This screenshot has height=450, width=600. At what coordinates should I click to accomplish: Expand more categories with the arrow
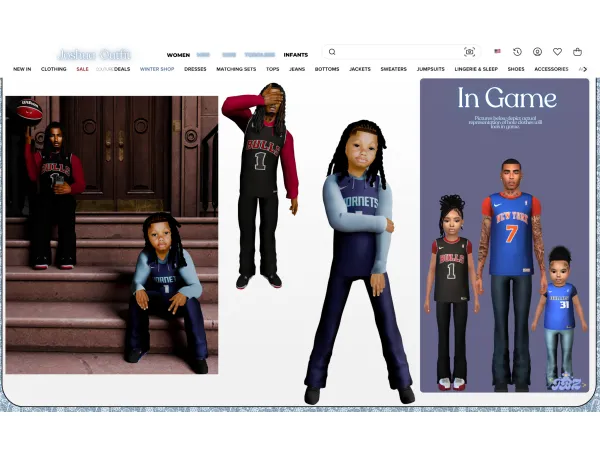point(584,69)
